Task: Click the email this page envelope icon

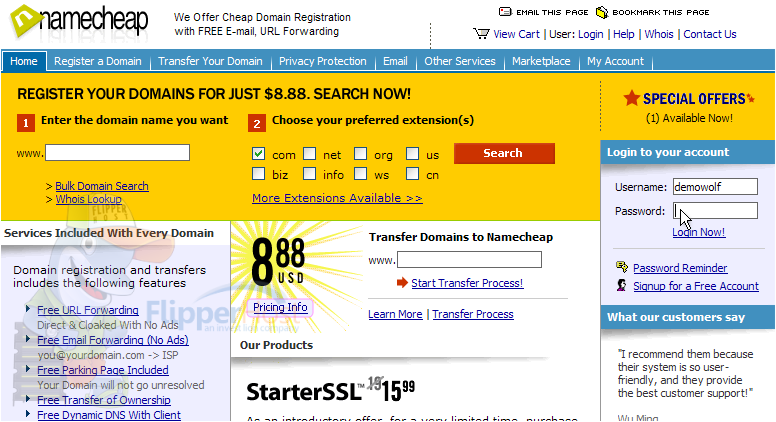Action: click(505, 12)
